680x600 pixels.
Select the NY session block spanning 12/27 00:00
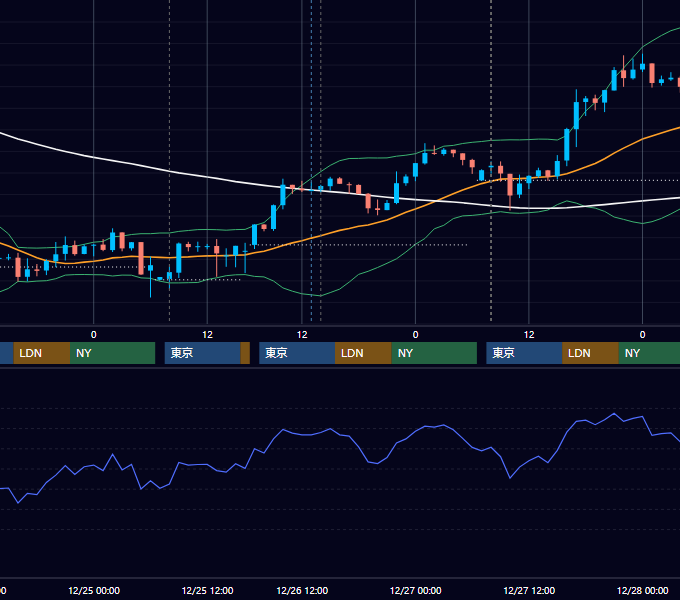pyautogui.click(x=434, y=353)
